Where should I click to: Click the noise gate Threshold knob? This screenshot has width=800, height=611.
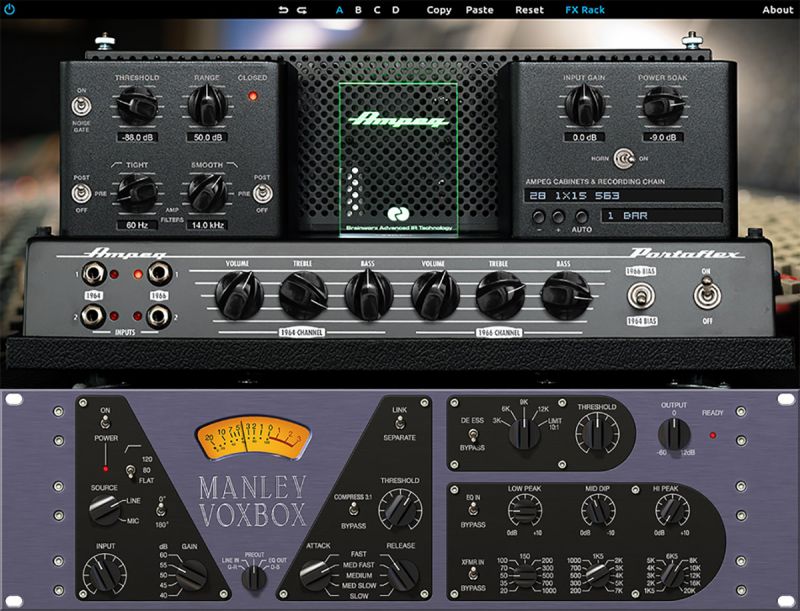coord(137,106)
